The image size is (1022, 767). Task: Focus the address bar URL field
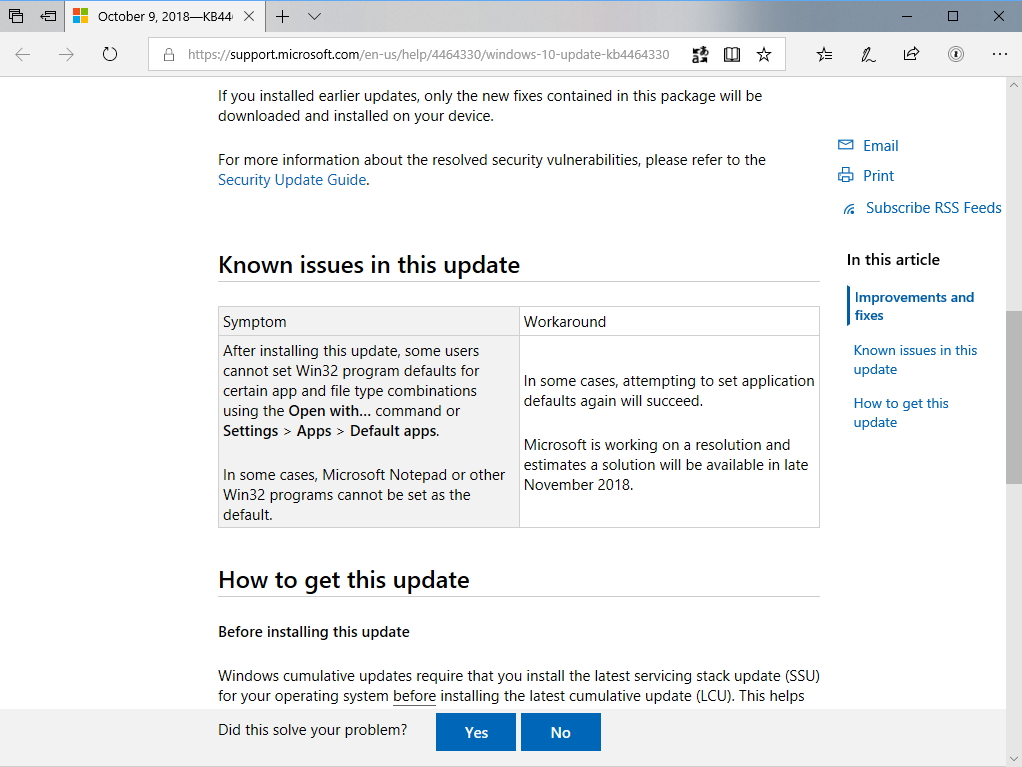pyautogui.click(x=428, y=55)
